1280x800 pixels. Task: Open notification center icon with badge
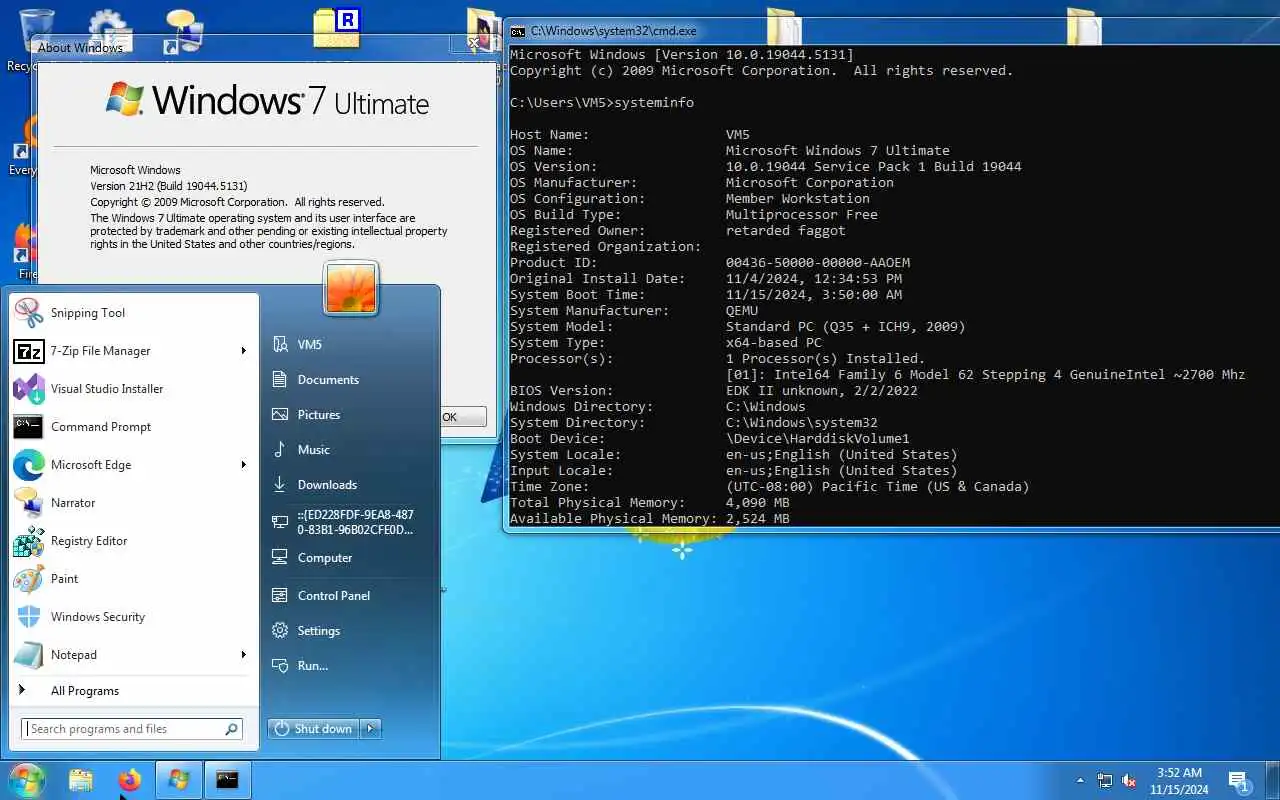pos(1240,780)
